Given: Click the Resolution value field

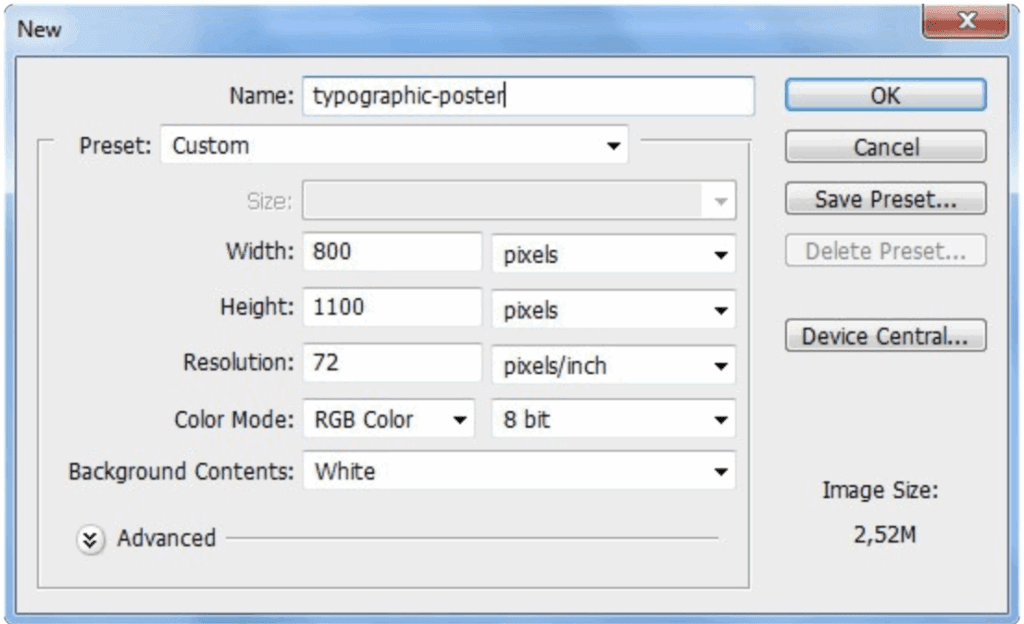Looking at the screenshot, I should click(392, 363).
